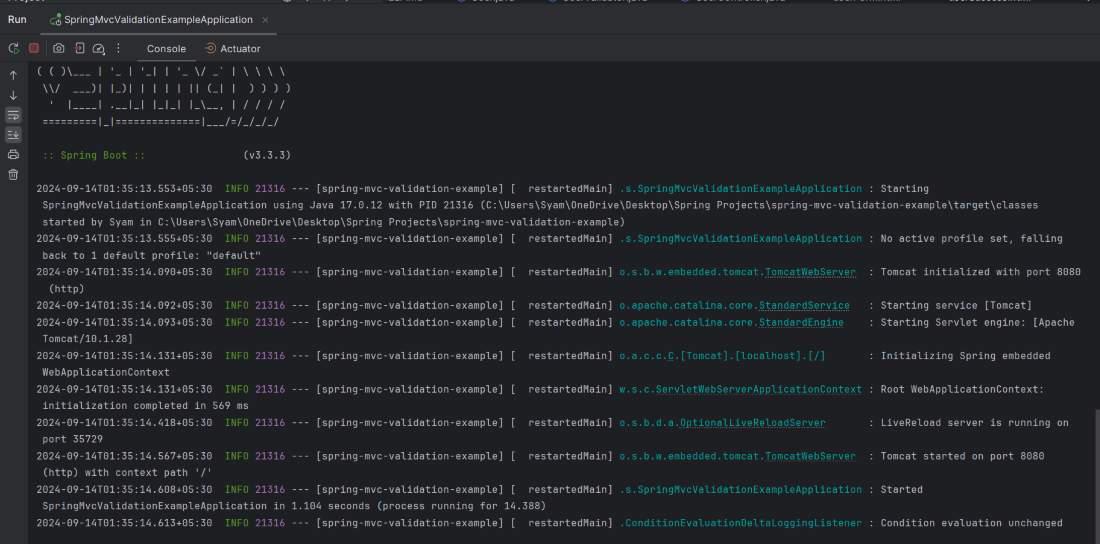Open the three-dot more options menu
This screenshot has width=1100, height=544.
click(118, 48)
